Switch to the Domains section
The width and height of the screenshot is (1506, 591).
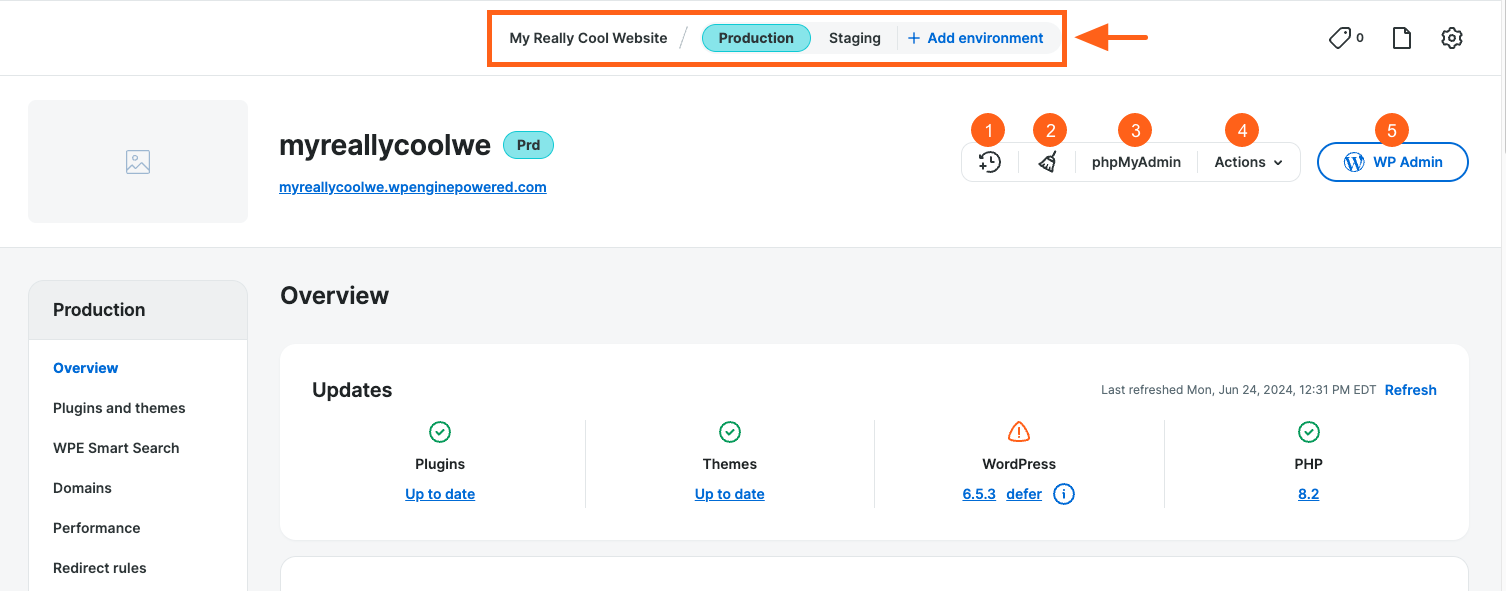pos(82,487)
